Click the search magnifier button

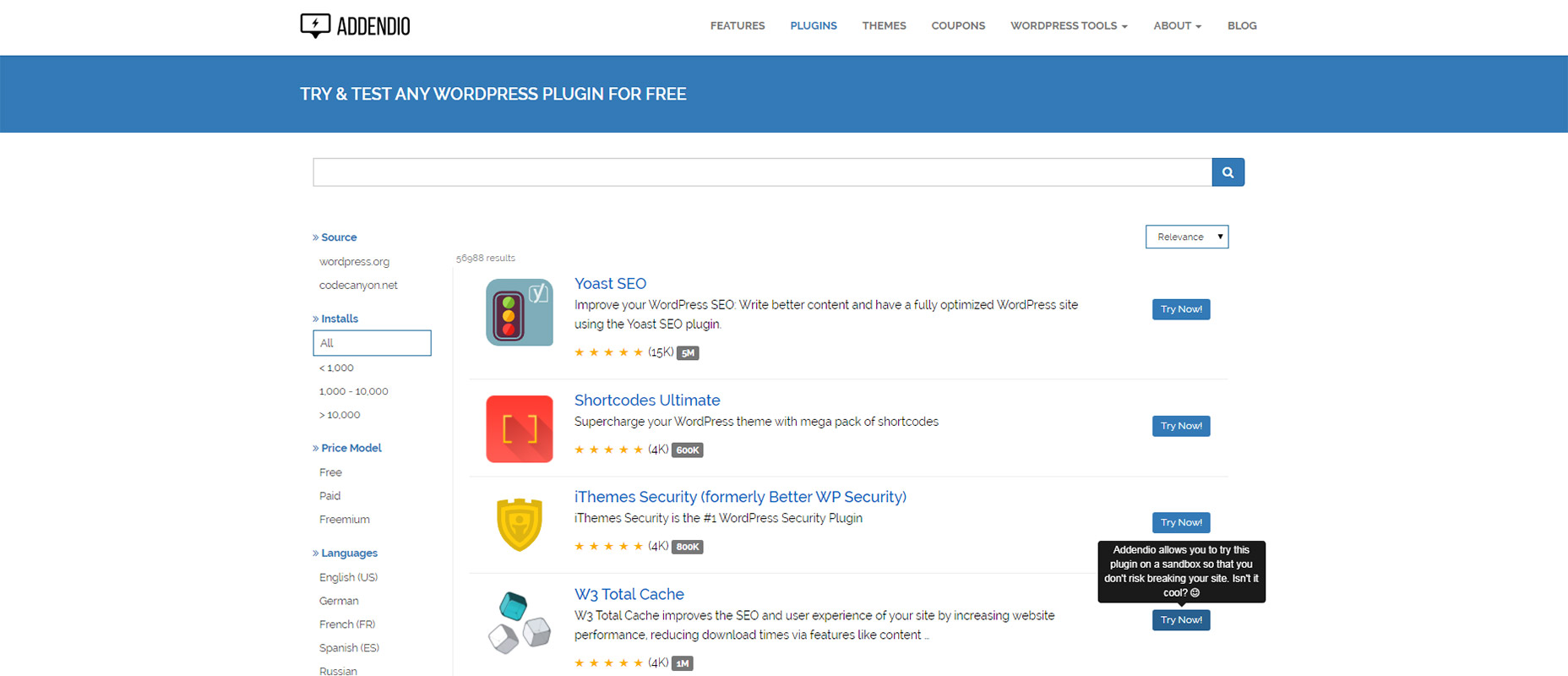(1228, 172)
